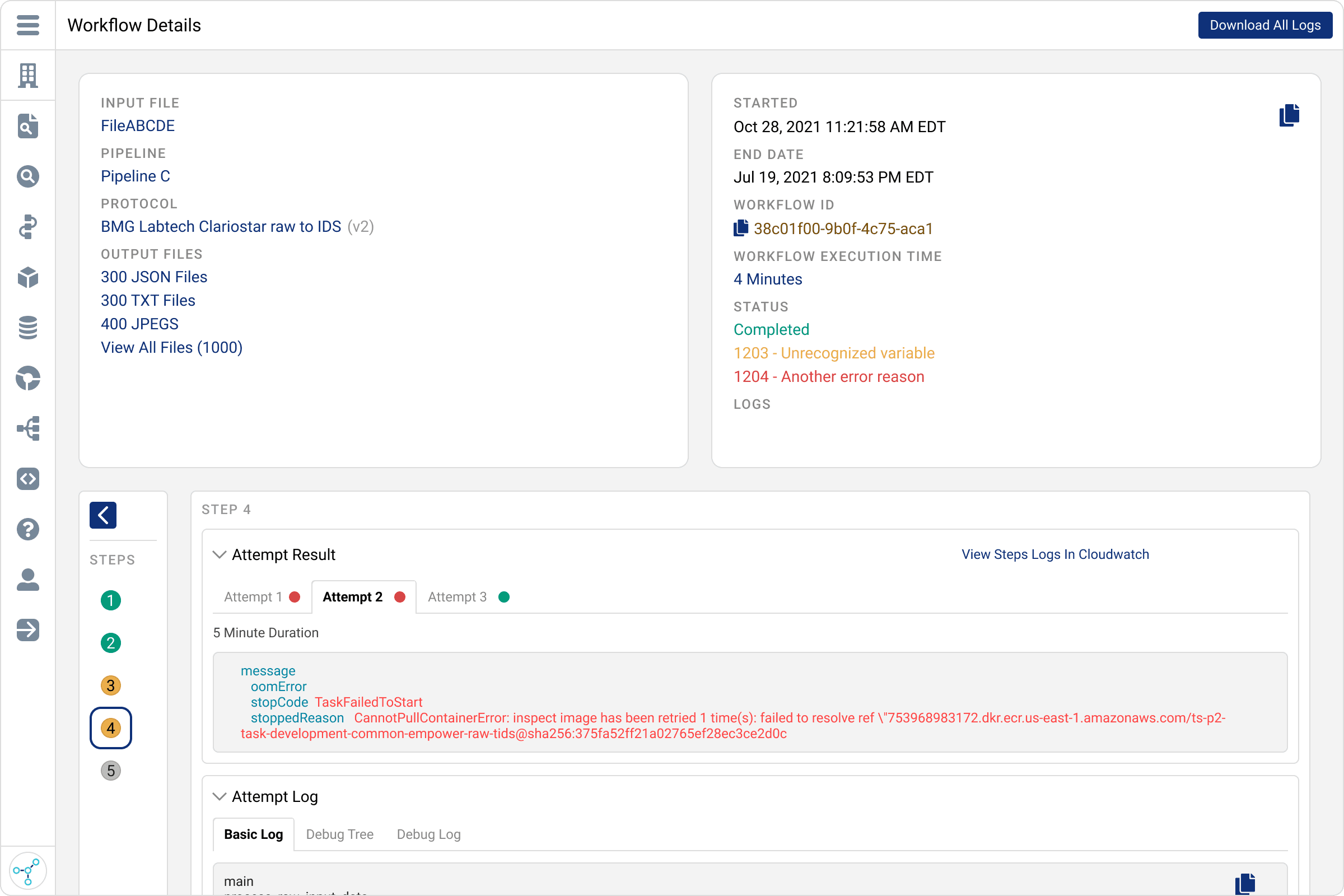This screenshot has width=1344, height=896.
Task: Open the code brackets sidebar icon
Action: coord(27,479)
